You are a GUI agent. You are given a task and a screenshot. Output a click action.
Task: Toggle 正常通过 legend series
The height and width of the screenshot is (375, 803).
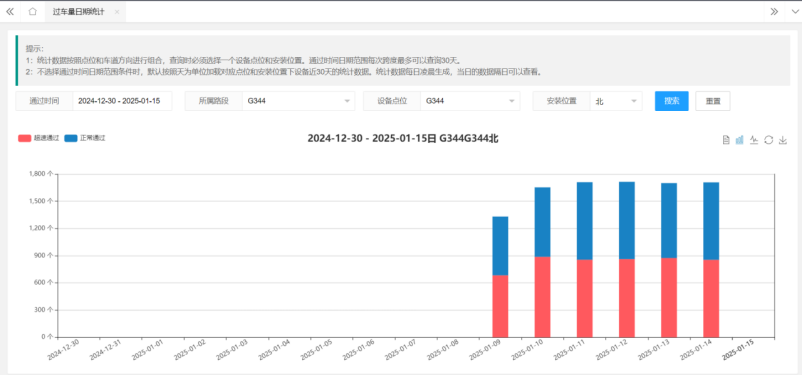pos(85,138)
